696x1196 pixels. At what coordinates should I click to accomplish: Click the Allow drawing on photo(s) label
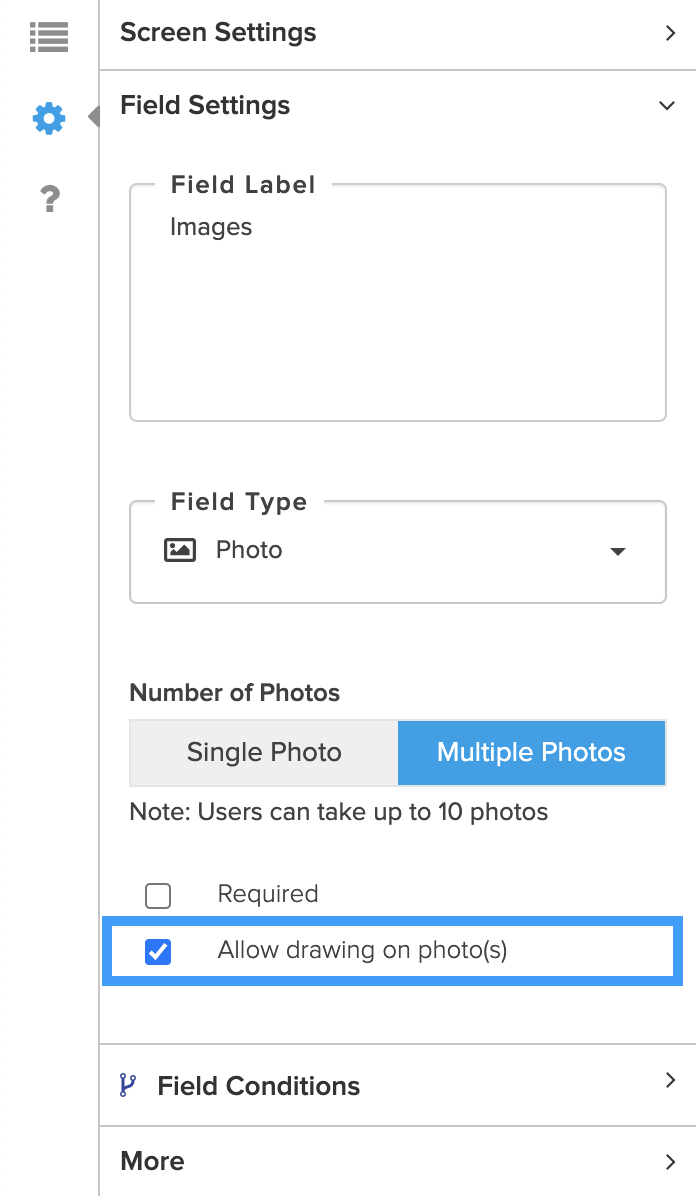coord(362,950)
